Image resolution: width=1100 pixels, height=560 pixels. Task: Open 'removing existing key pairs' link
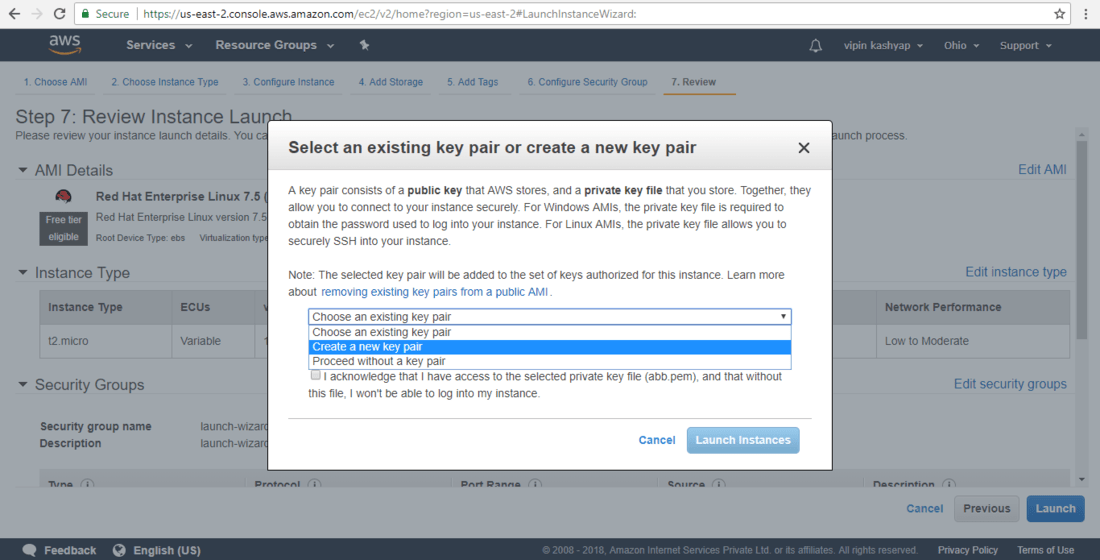click(x=435, y=292)
